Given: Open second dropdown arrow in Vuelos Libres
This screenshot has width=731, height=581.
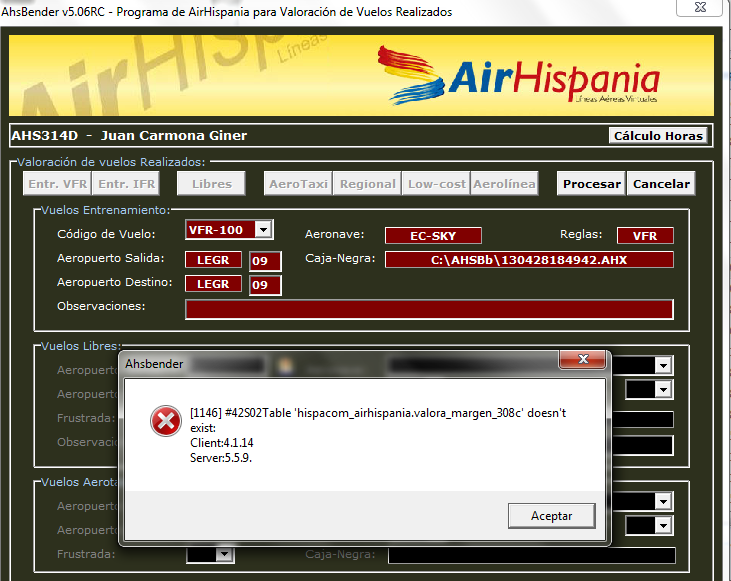Looking at the screenshot, I should pyautogui.click(x=663, y=390).
